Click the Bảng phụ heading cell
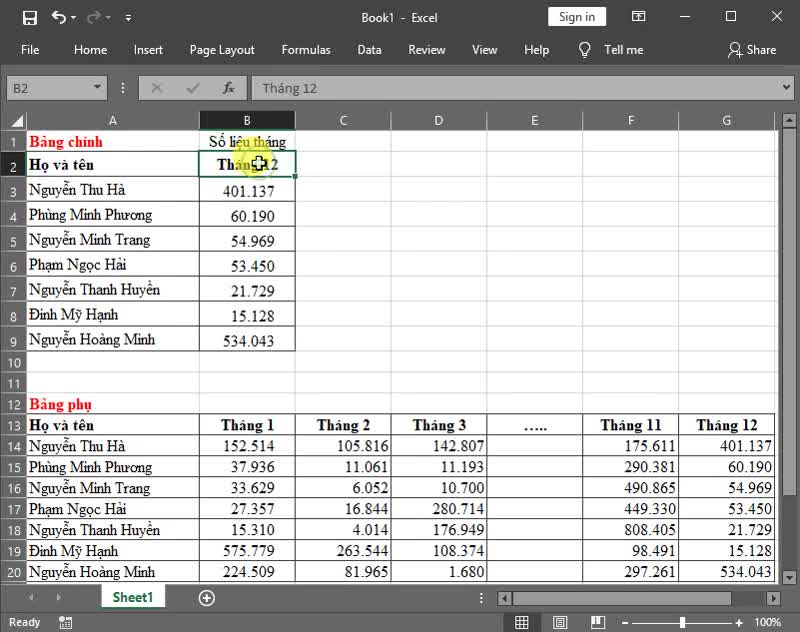This screenshot has width=800, height=632. pos(113,404)
